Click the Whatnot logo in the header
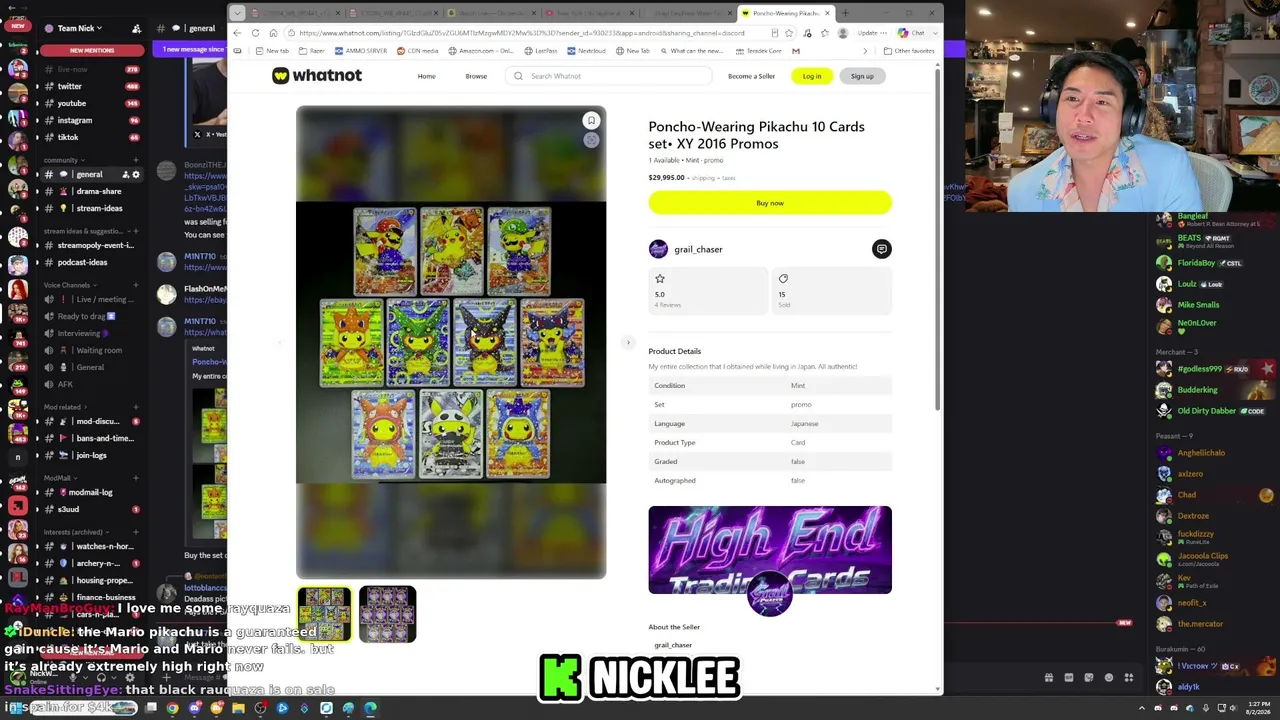Image resolution: width=1280 pixels, height=720 pixels. pos(316,76)
